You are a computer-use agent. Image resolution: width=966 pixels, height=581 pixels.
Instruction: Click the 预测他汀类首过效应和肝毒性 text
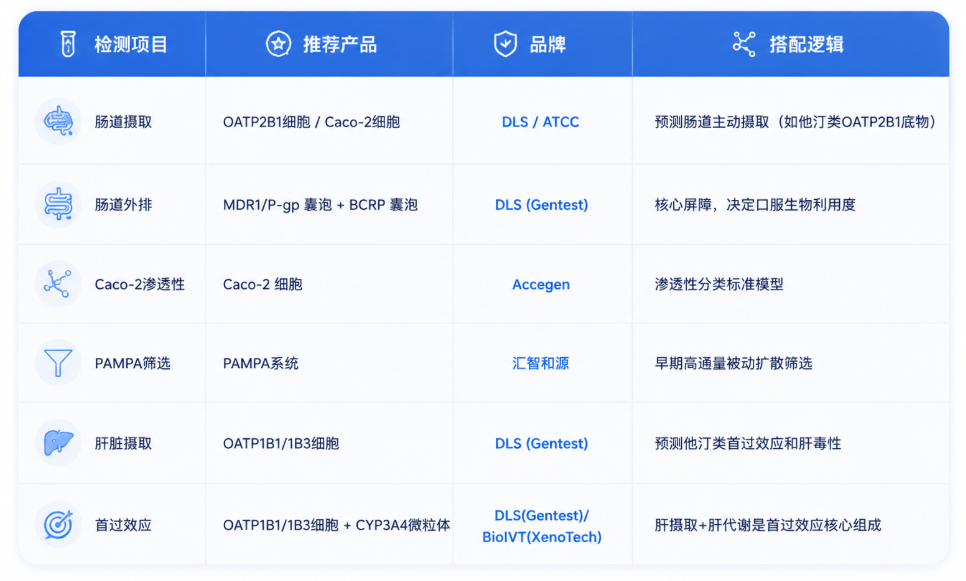748,443
